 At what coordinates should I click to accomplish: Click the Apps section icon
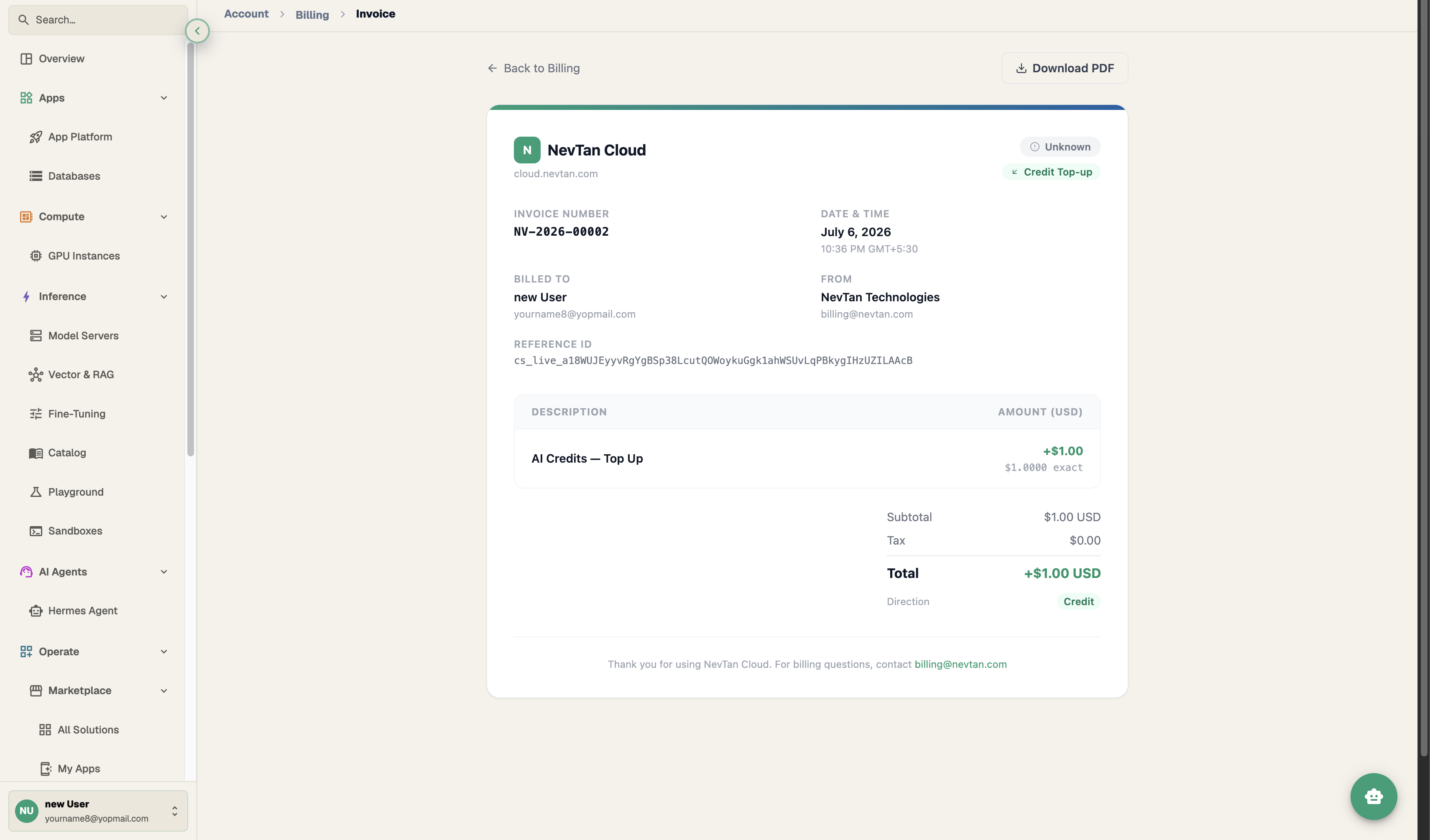coord(26,97)
